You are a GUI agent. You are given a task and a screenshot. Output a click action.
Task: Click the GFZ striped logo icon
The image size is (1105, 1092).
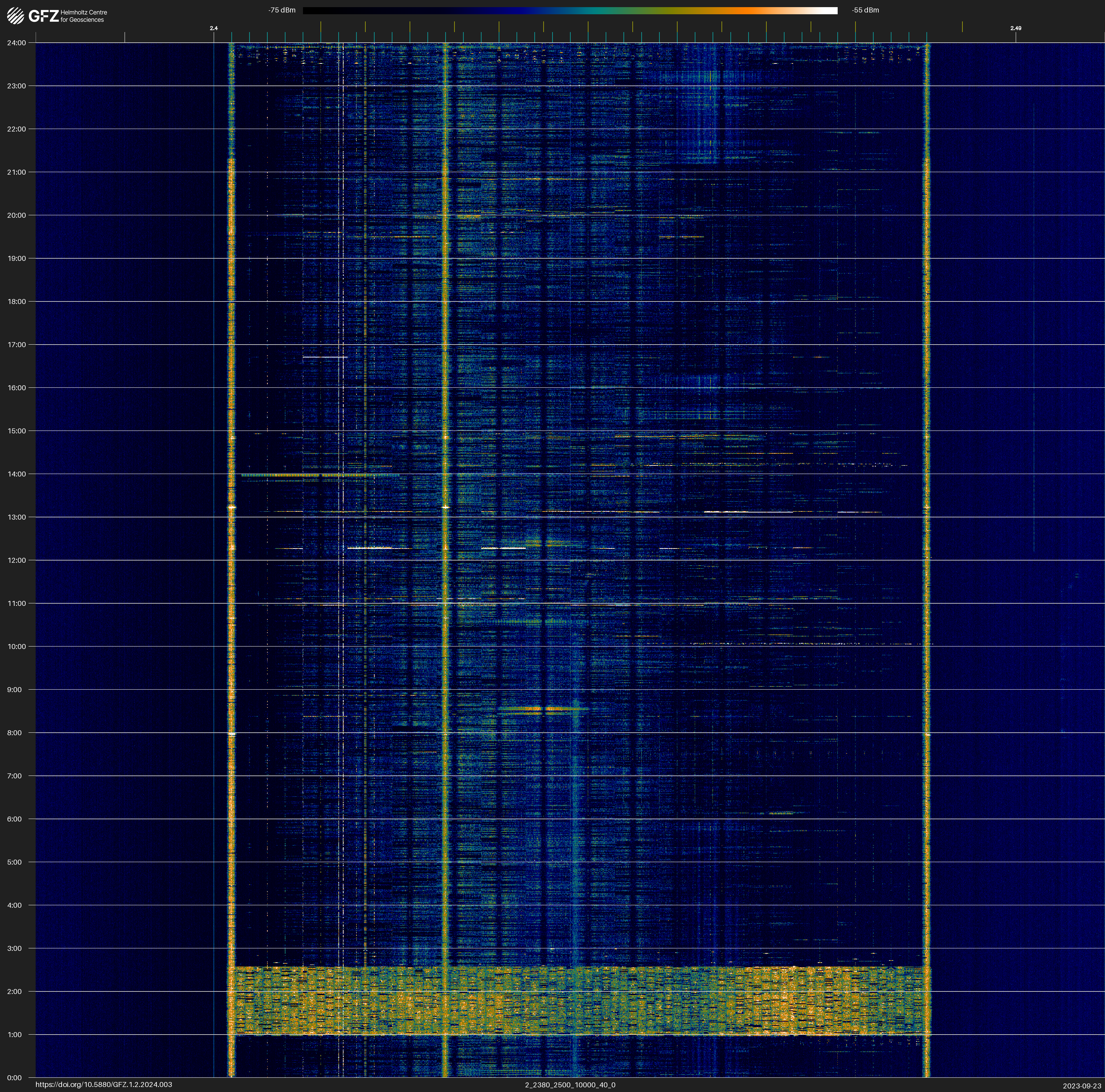[15, 15]
